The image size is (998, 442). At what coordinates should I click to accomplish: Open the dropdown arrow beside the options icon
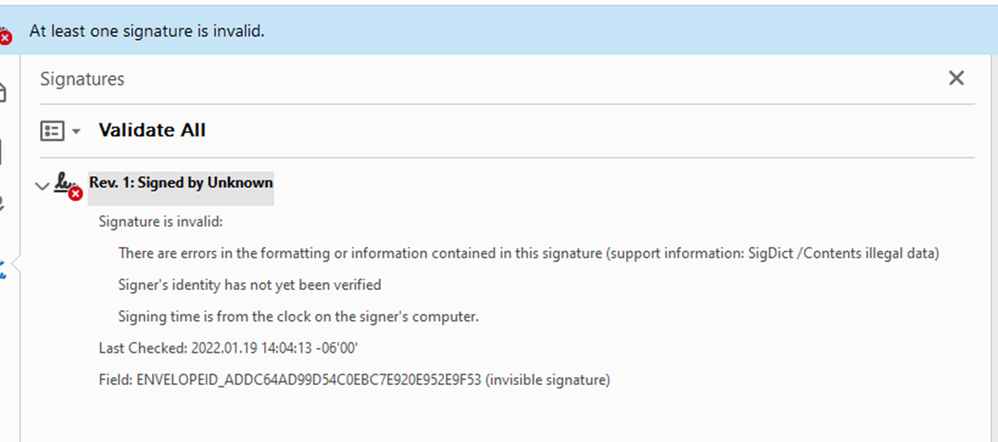point(76,132)
